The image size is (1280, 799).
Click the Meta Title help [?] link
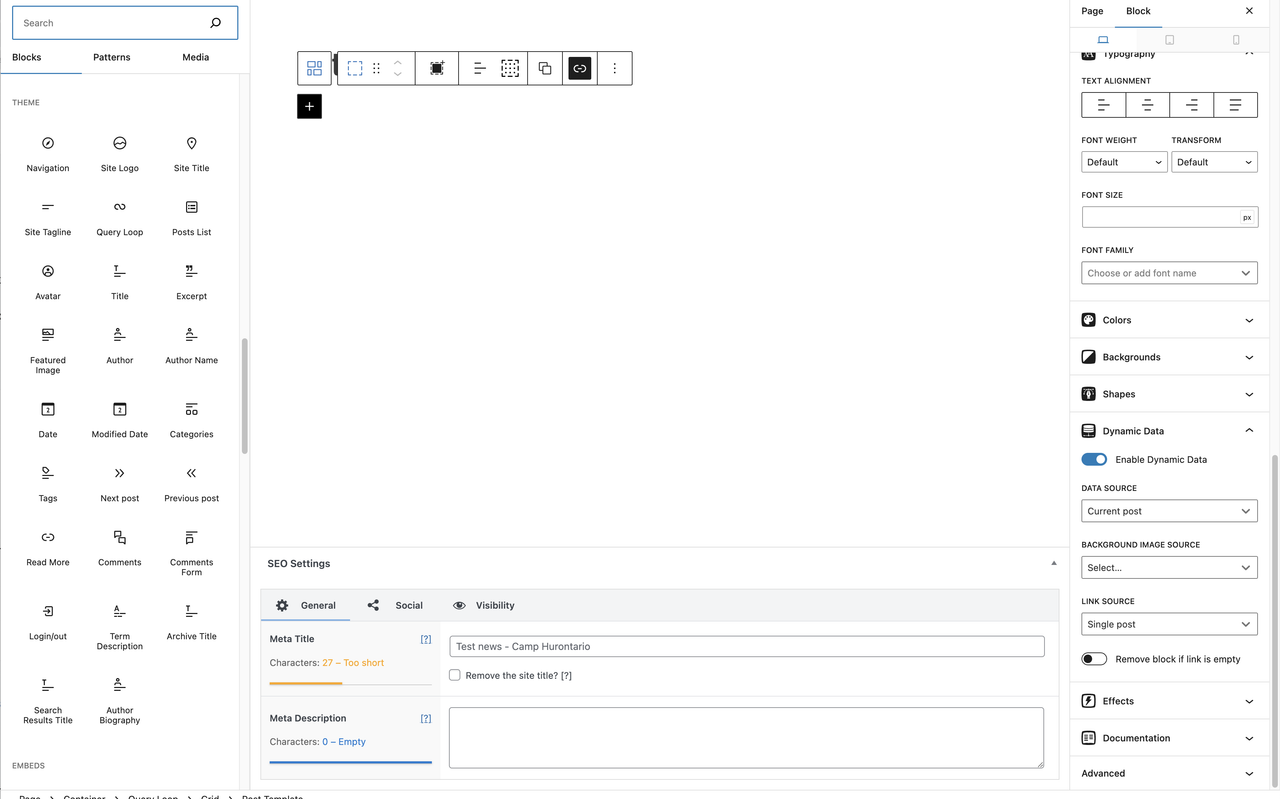(426, 639)
